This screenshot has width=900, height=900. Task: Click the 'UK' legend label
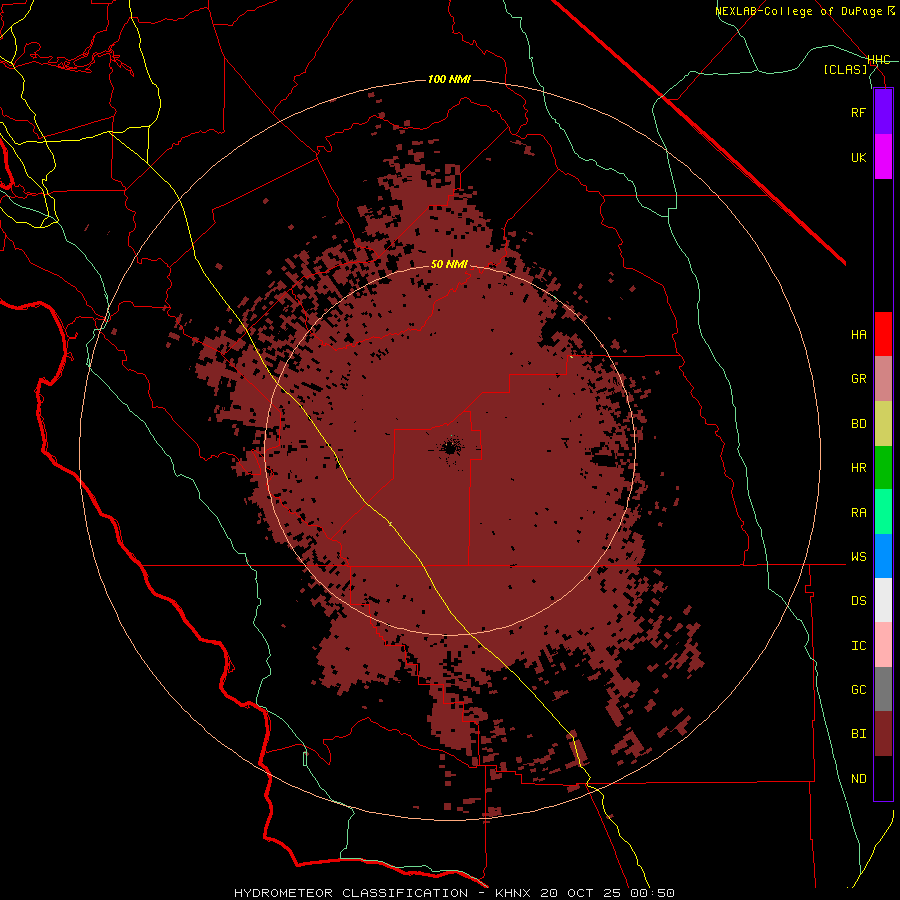point(858,157)
